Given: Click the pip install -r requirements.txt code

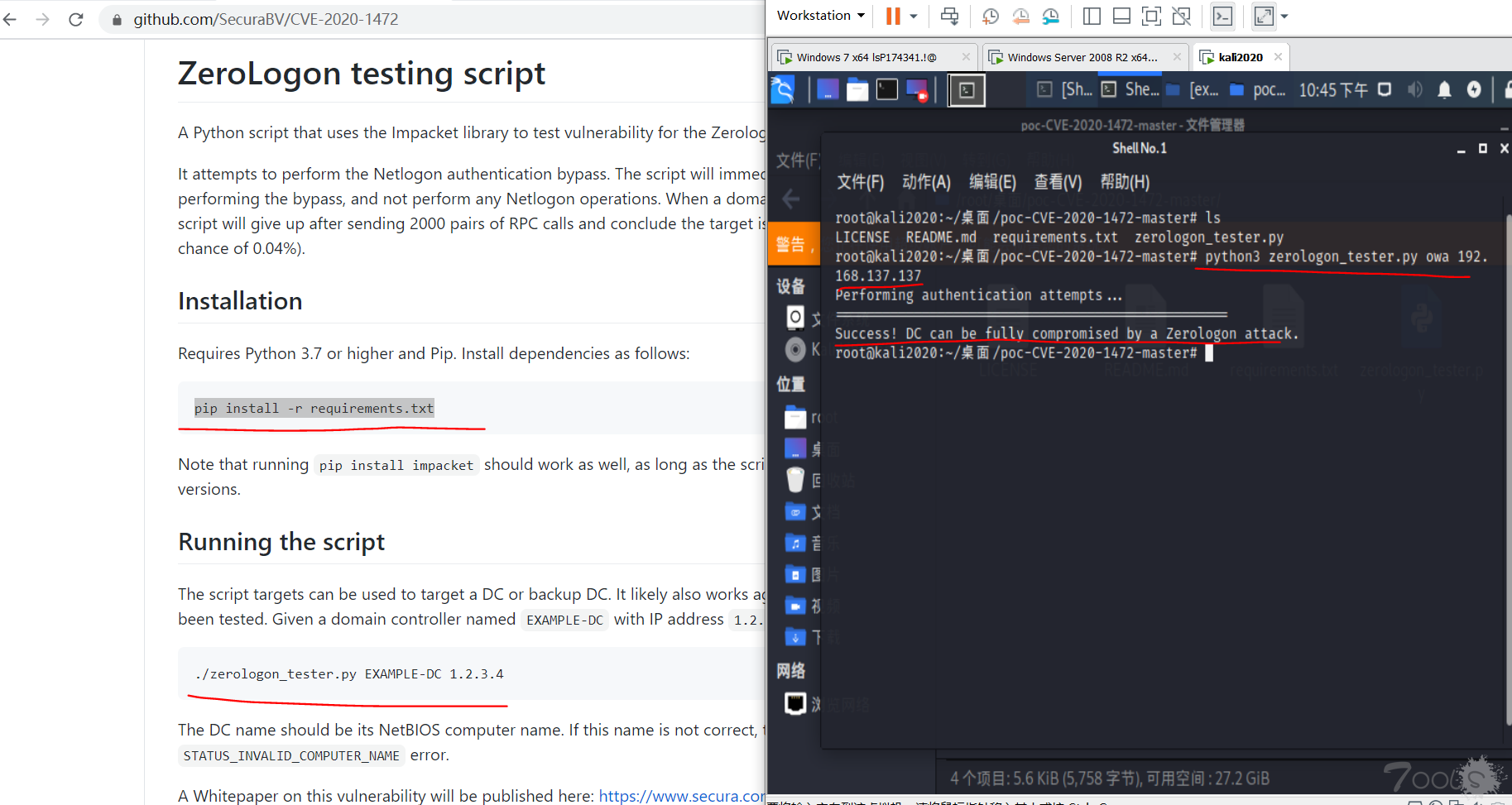Looking at the screenshot, I should 314,408.
